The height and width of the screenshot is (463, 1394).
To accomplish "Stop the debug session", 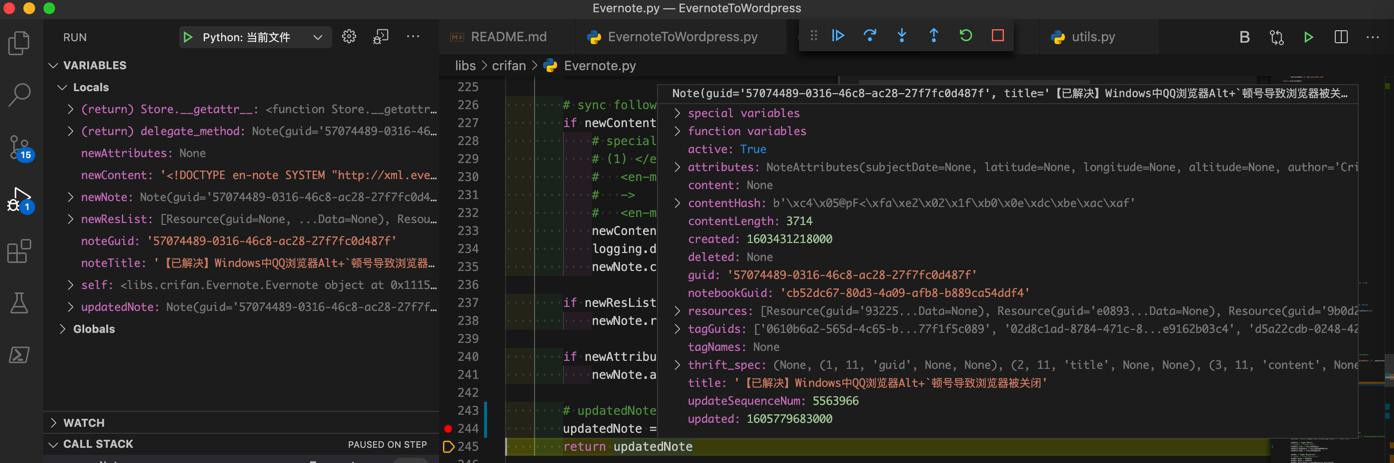I will pyautogui.click(x=998, y=36).
